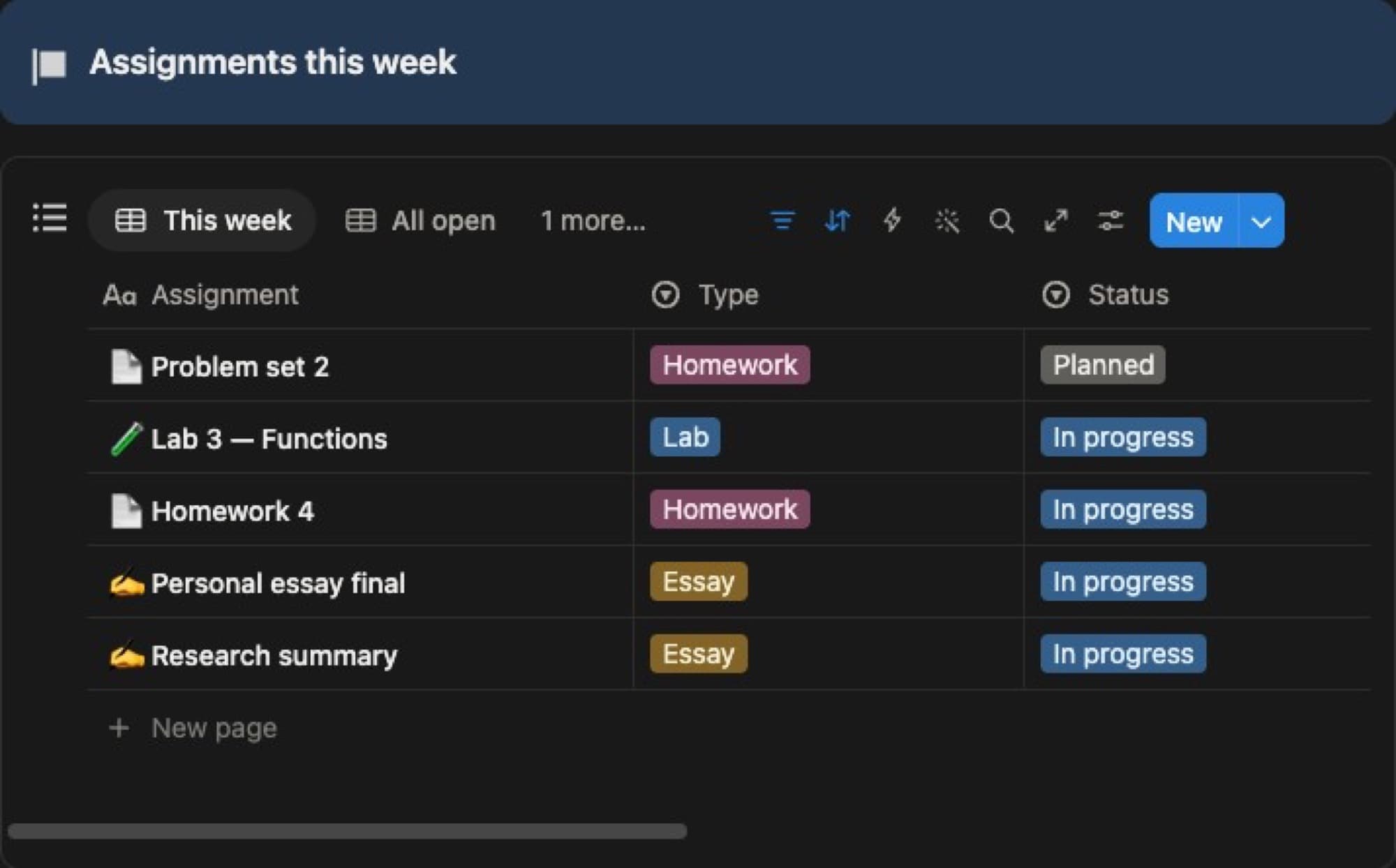The image size is (1396, 868).
Task: Open the filter icon in the toolbar
Action: pyautogui.click(x=782, y=220)
